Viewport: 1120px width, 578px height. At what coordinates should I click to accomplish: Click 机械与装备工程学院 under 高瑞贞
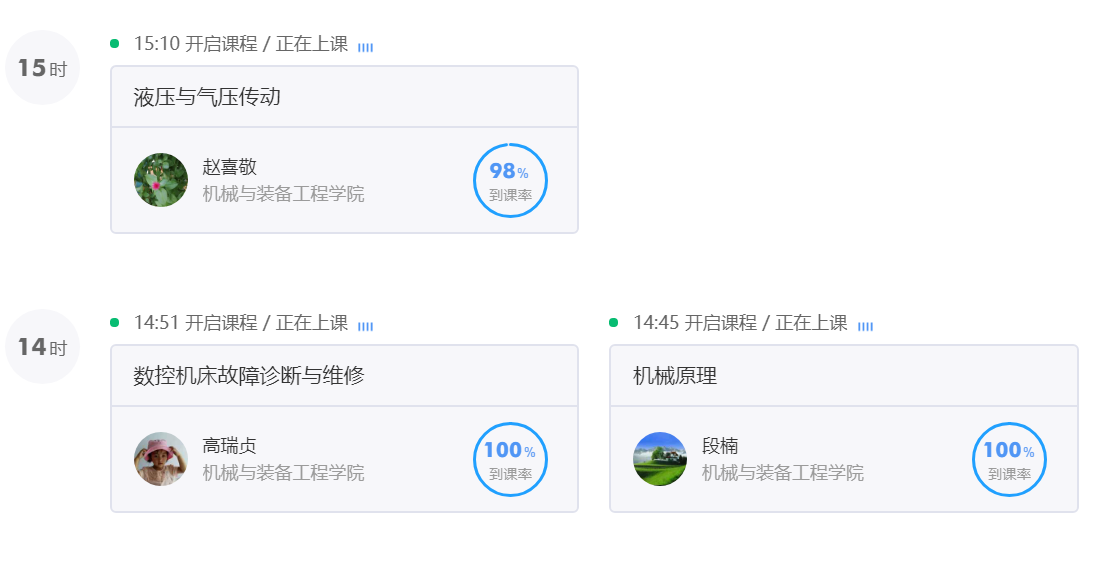[x=284, y=472]
